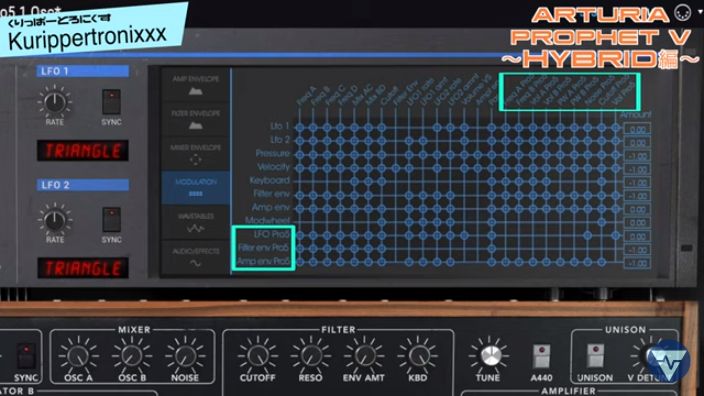Viewport: 704px width, 396px height.
Task: Click the Filter Cutoff knob
Action: tap(257, 356)
